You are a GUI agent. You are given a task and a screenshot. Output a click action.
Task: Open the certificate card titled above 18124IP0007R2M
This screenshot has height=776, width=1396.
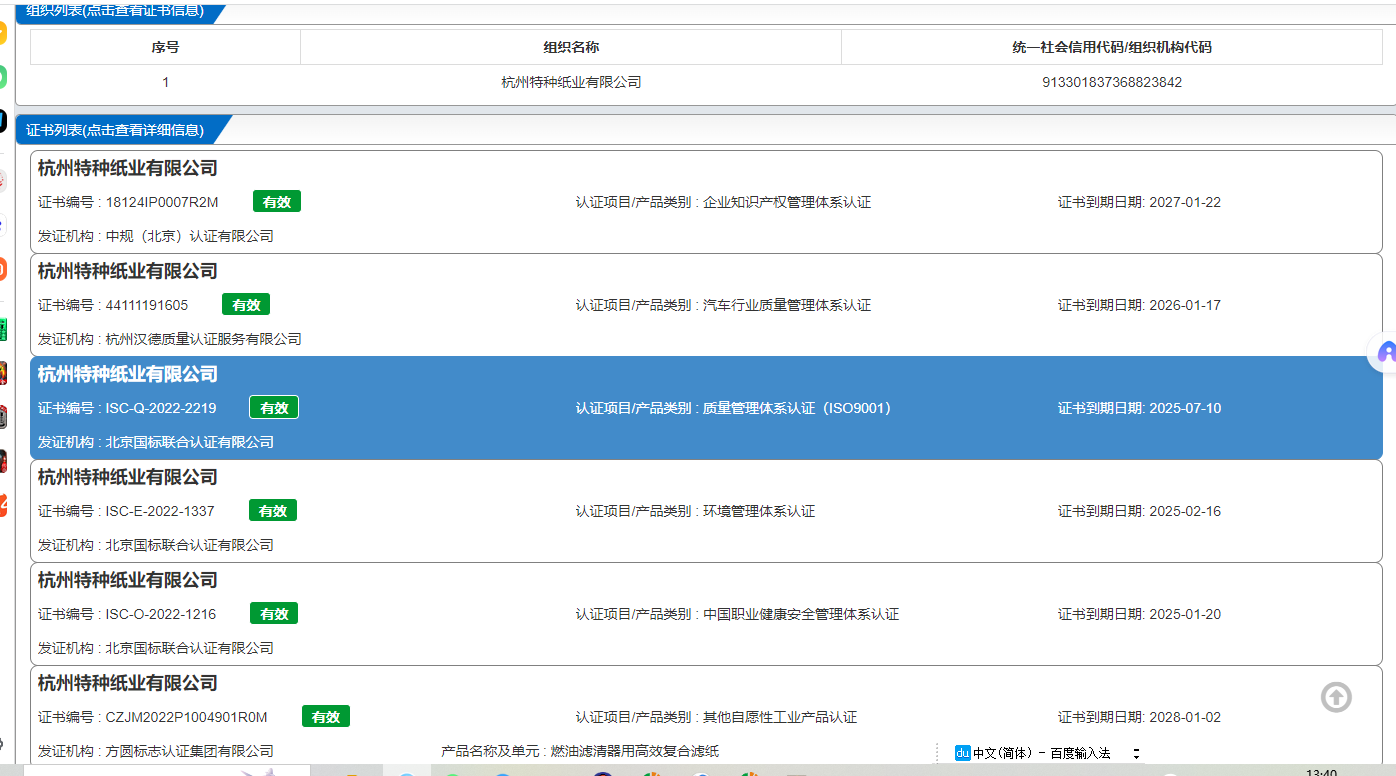(128, 168)
